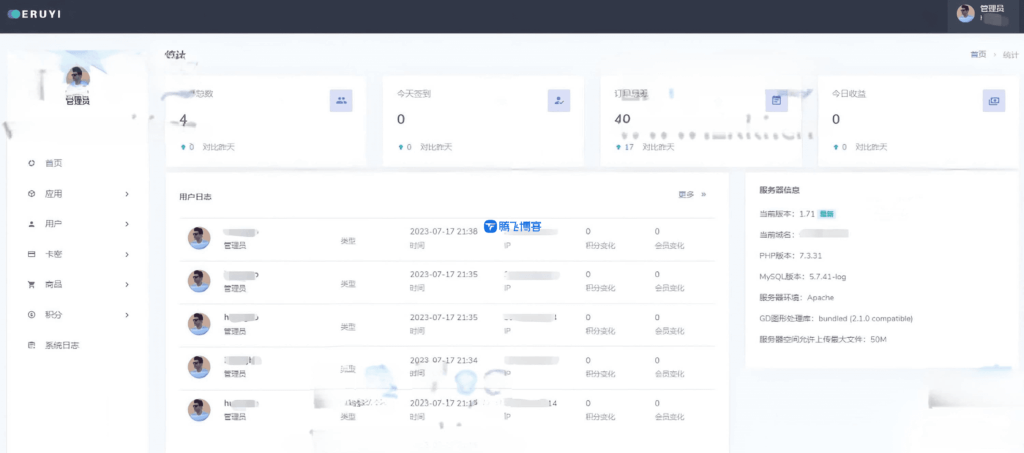The height and width of the screenshot is (453, 1024).
Task: Click the 当前域名 label in server info
Action: [x=778, y=234]
